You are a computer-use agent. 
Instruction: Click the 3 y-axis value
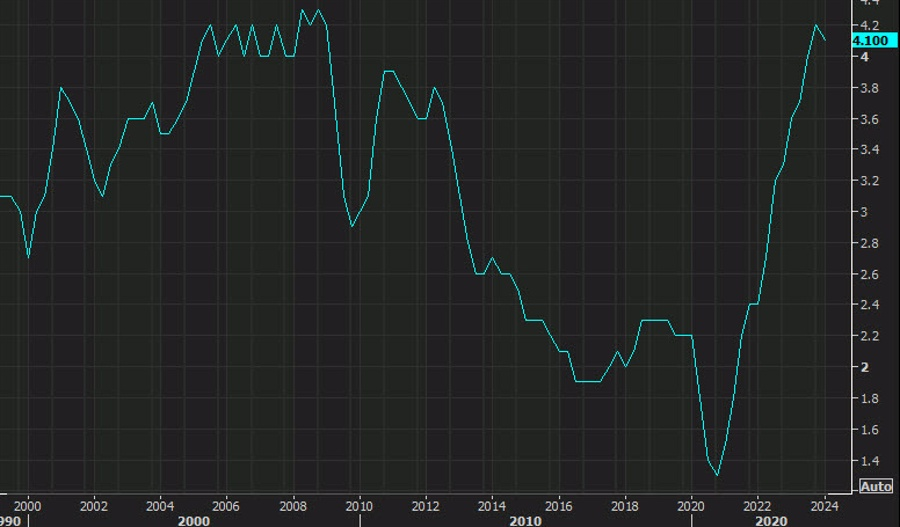click(864, 212)
